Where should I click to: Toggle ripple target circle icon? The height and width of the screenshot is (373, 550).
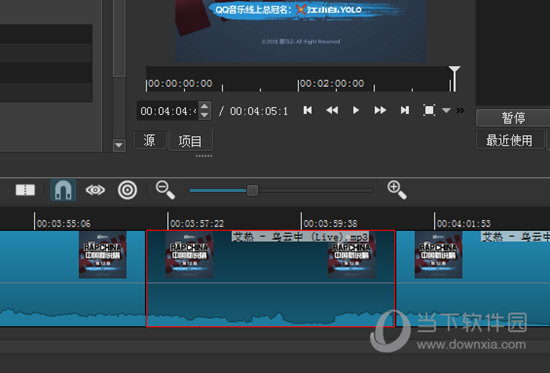coord(127,190)
